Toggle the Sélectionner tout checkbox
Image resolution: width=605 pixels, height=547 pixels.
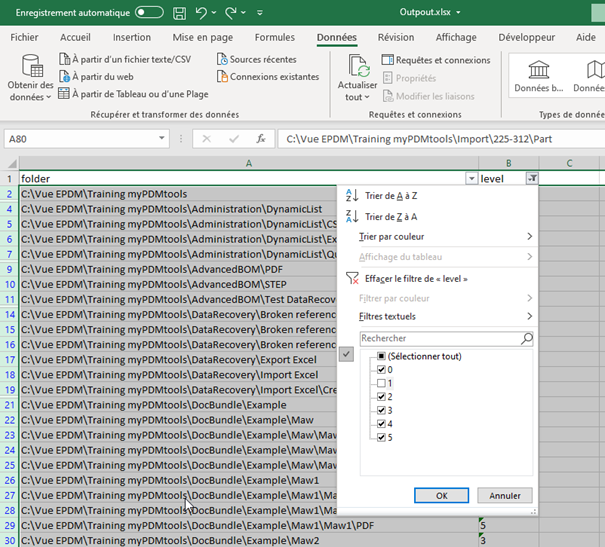382,356
